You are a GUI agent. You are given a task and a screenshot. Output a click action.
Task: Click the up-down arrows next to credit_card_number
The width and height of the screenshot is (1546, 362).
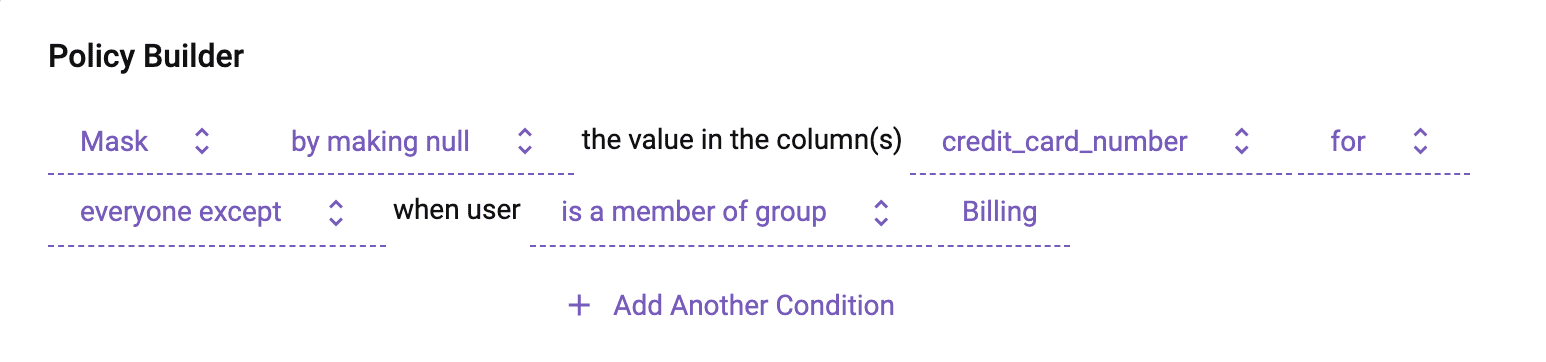click(x=1241, y=141)
